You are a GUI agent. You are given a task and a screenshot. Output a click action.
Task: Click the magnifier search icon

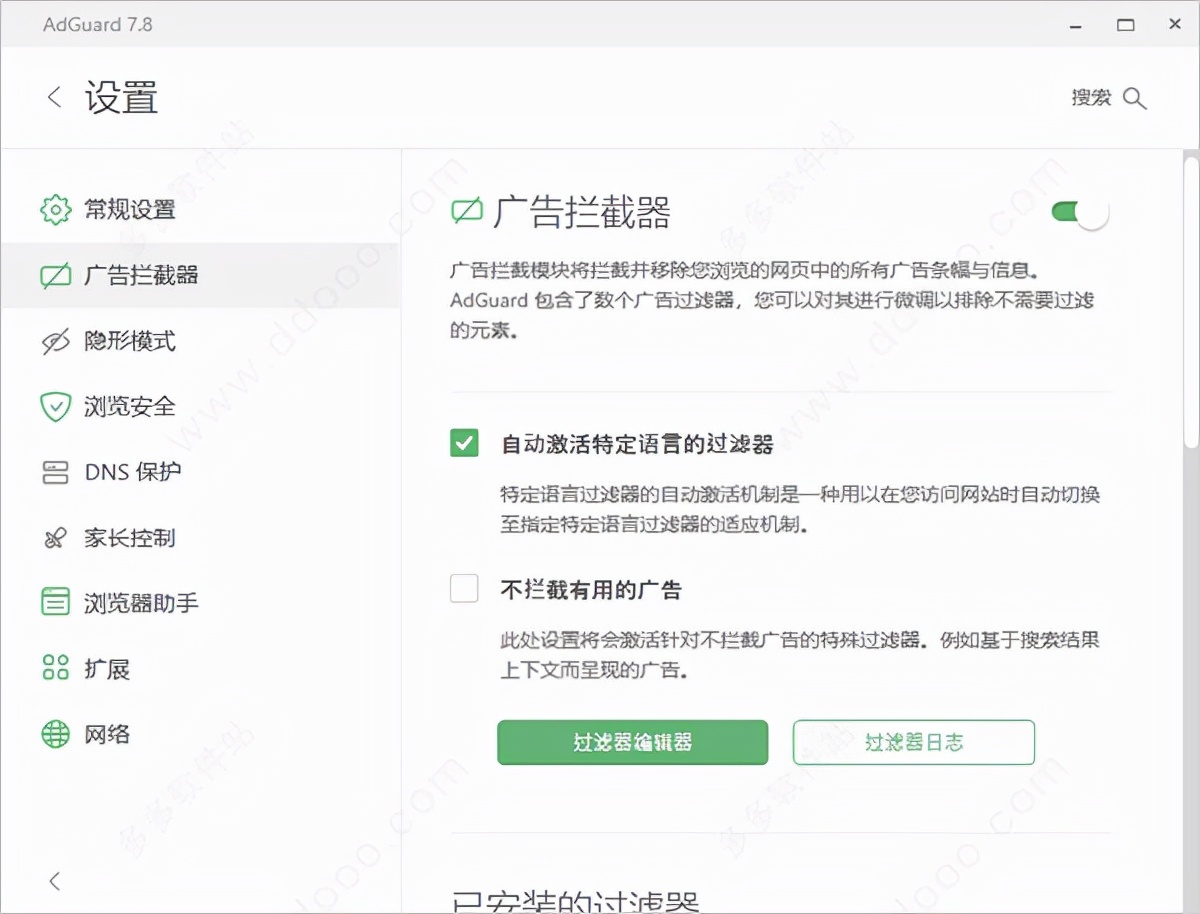click(x=1134, y=98)
